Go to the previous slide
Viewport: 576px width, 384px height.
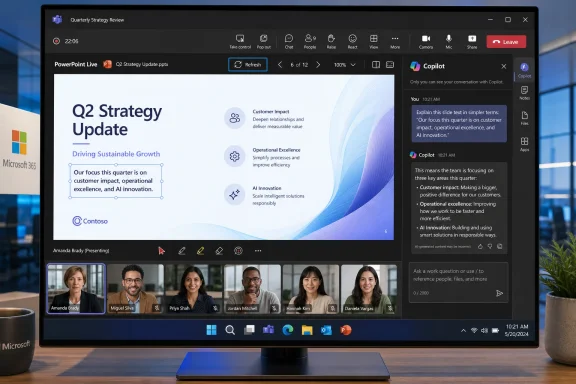coord(280,65)
